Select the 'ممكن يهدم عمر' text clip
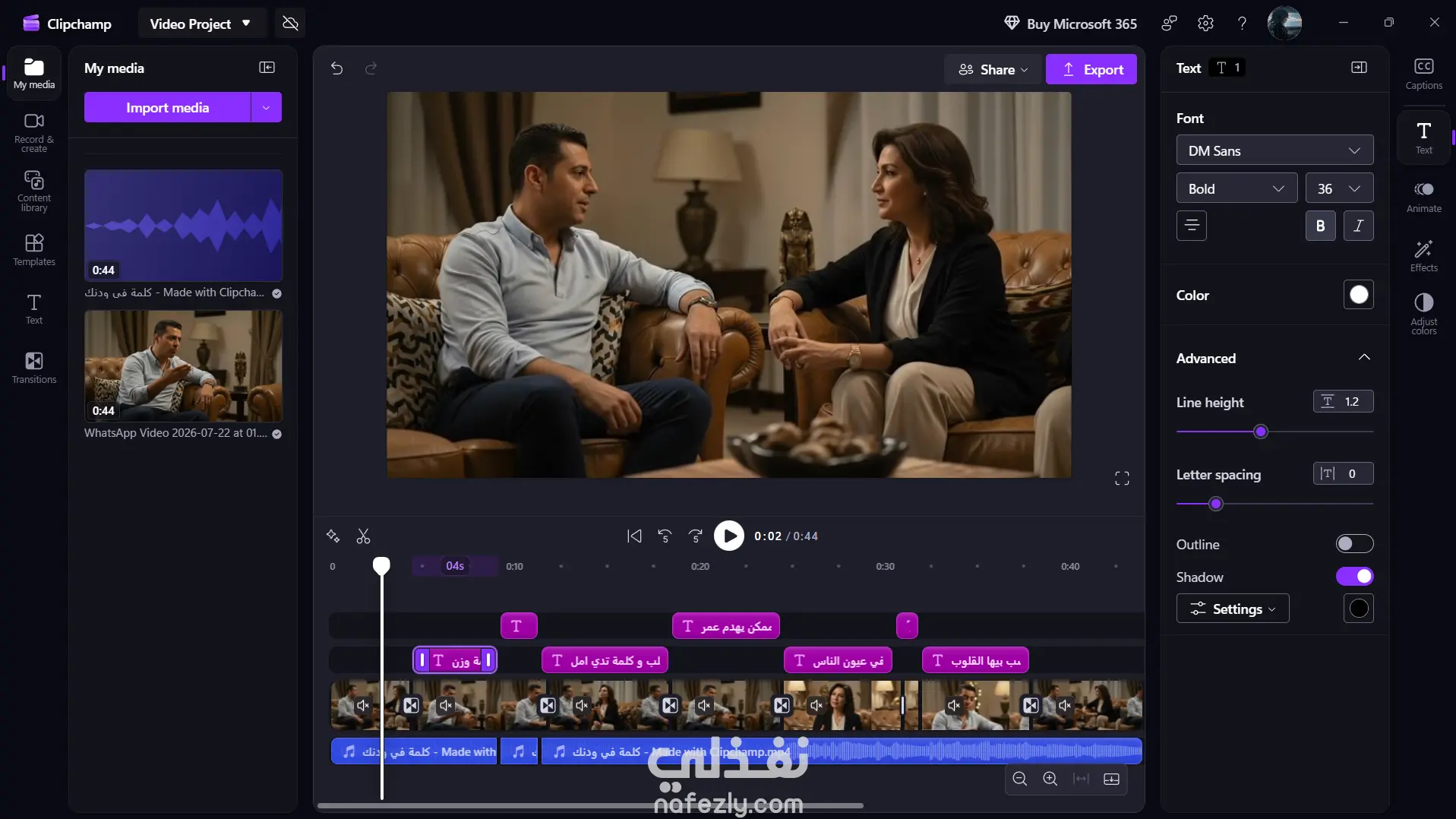1456x819 pixels. 726,626
